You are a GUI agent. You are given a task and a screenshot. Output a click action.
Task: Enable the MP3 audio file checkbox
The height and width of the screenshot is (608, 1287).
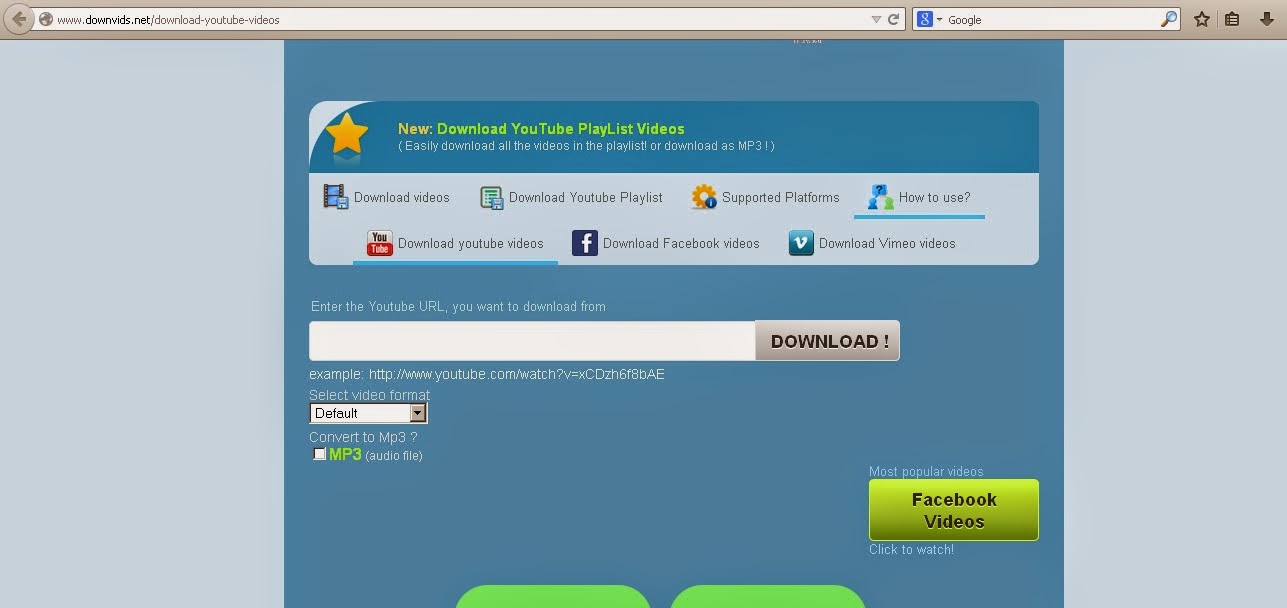[319, 454]
